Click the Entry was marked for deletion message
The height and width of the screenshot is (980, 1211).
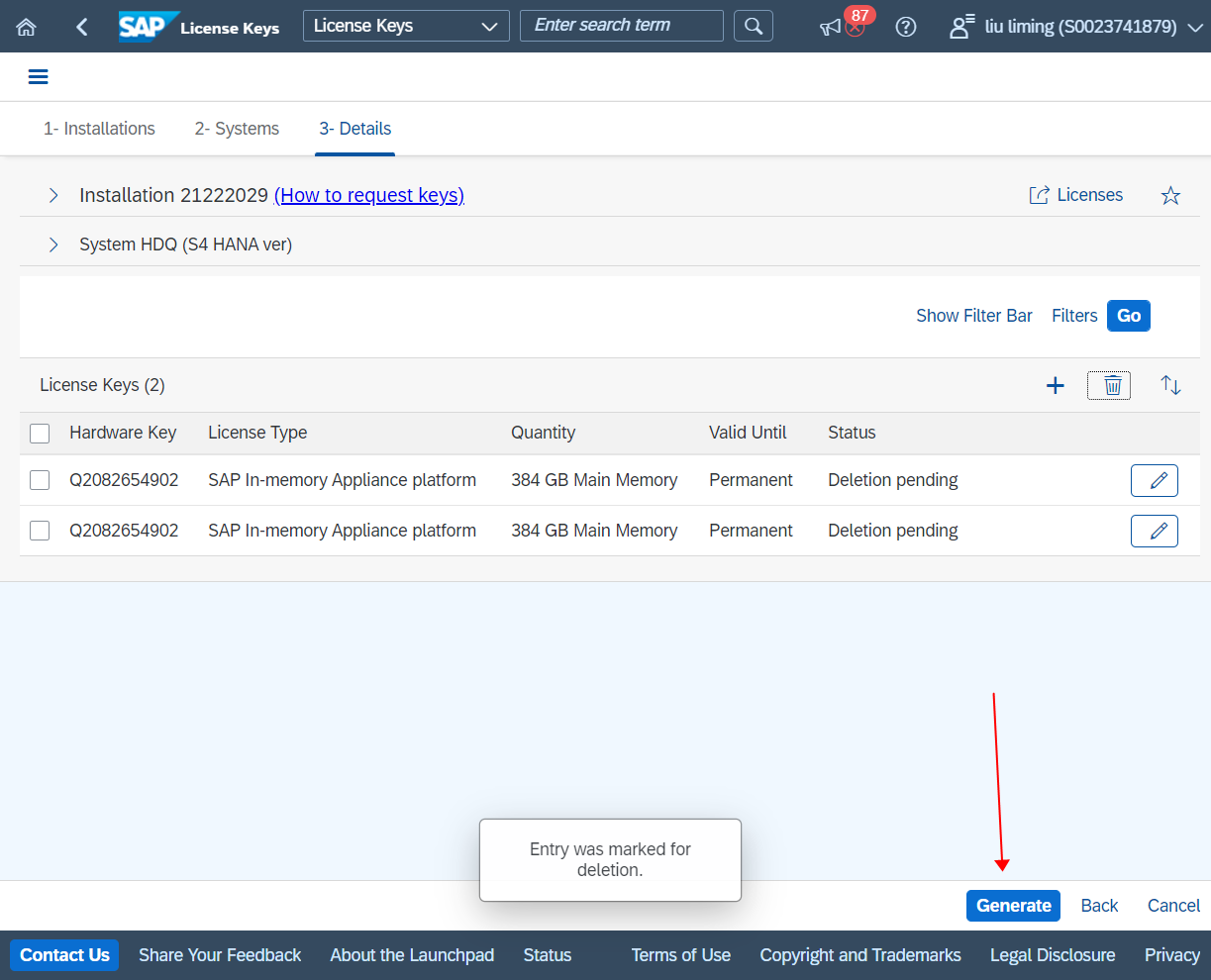tap(610, 860)
